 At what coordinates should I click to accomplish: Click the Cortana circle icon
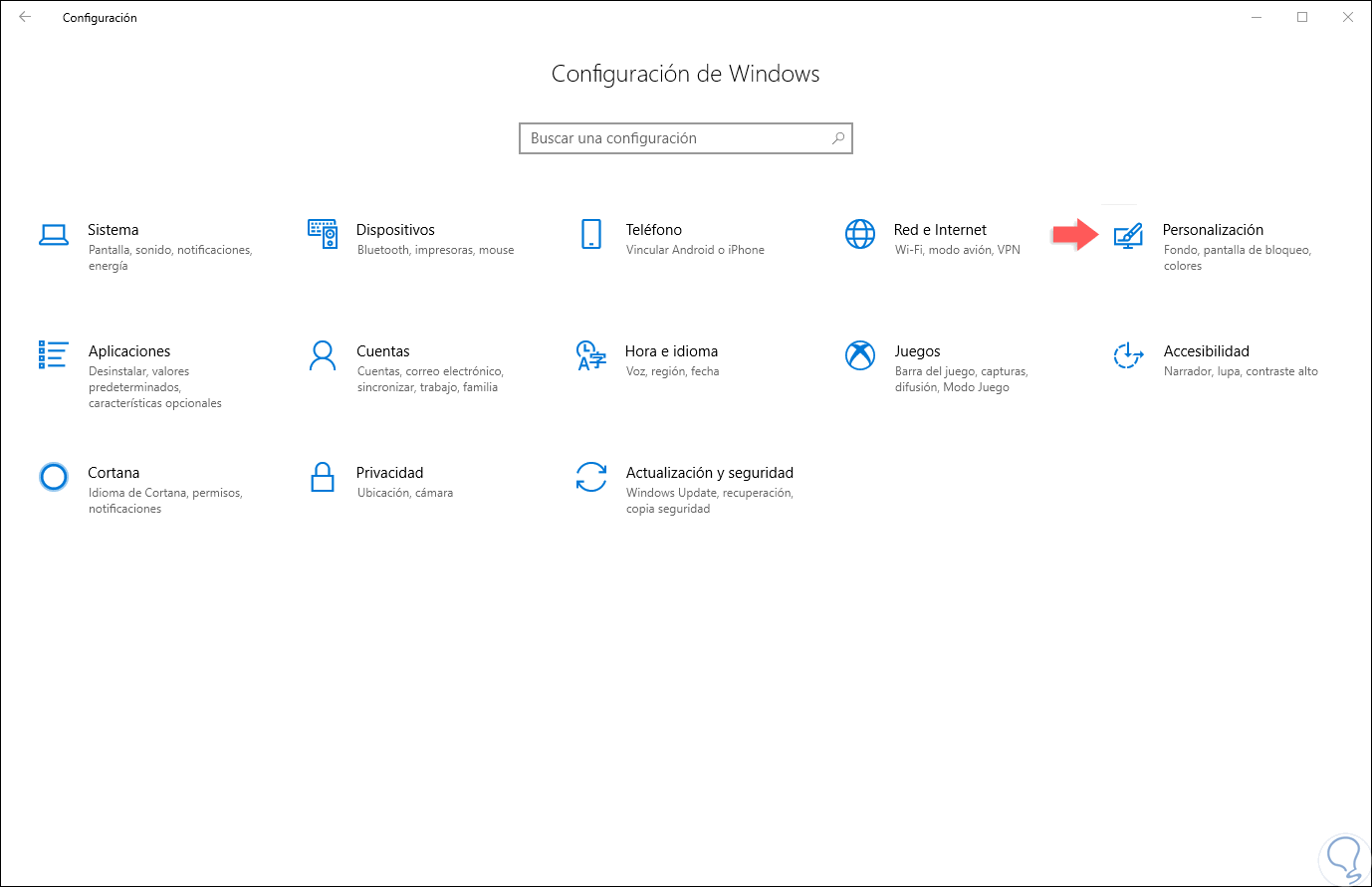[54, 477]
